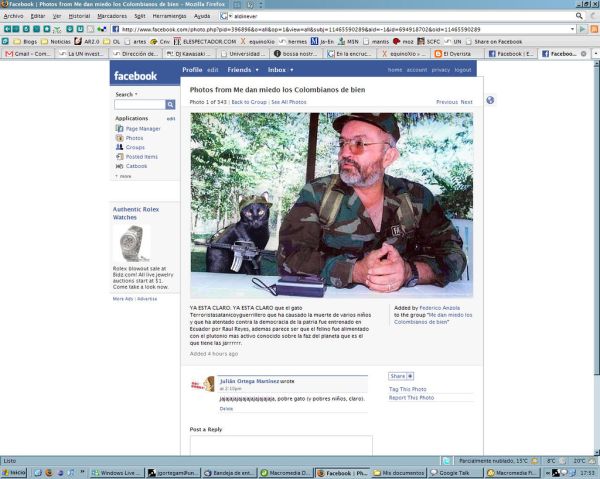Click the magnifier icon in browser search box
Image resolution: width=600 pixels, height=479 pixels.
tap(579, 16)
